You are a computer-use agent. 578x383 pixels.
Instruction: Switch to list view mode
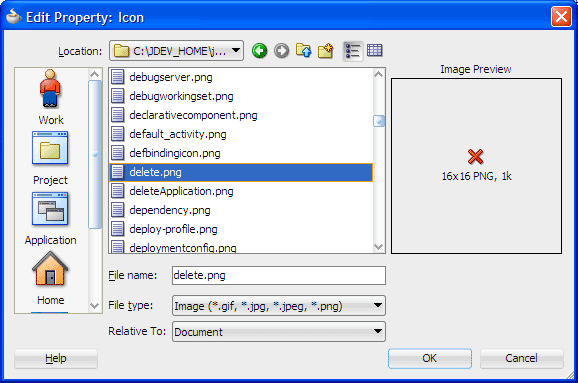pyautogui.click(x=352, y=51)
